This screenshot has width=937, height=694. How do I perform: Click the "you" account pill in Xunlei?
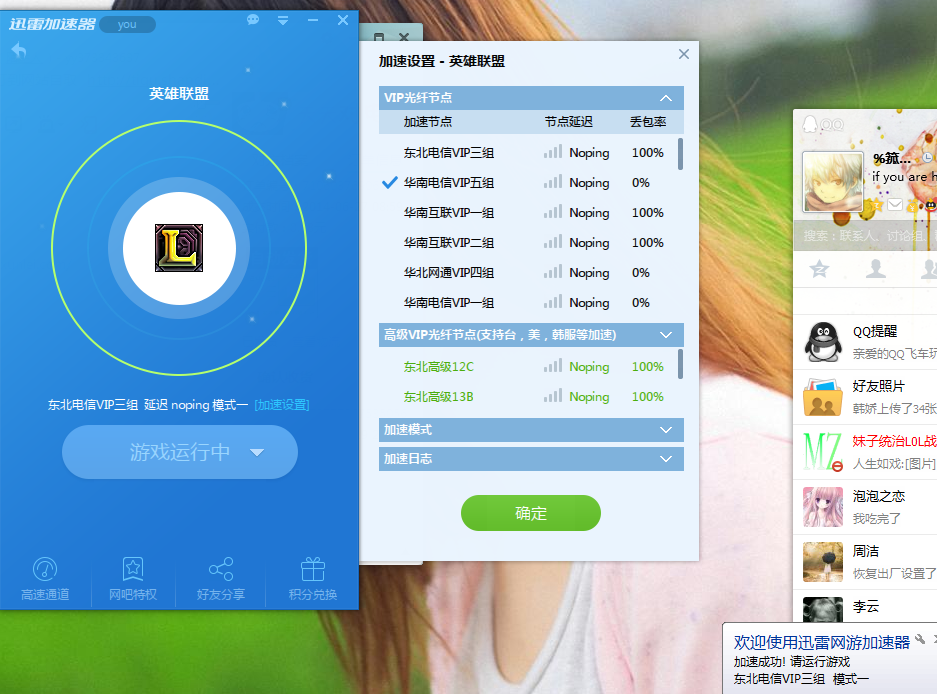(x=127, y=25)
